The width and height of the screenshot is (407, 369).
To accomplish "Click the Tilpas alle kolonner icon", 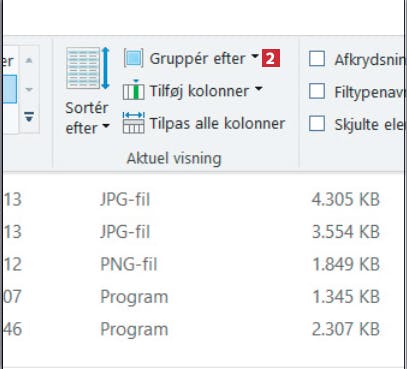I will click(134, 123).
